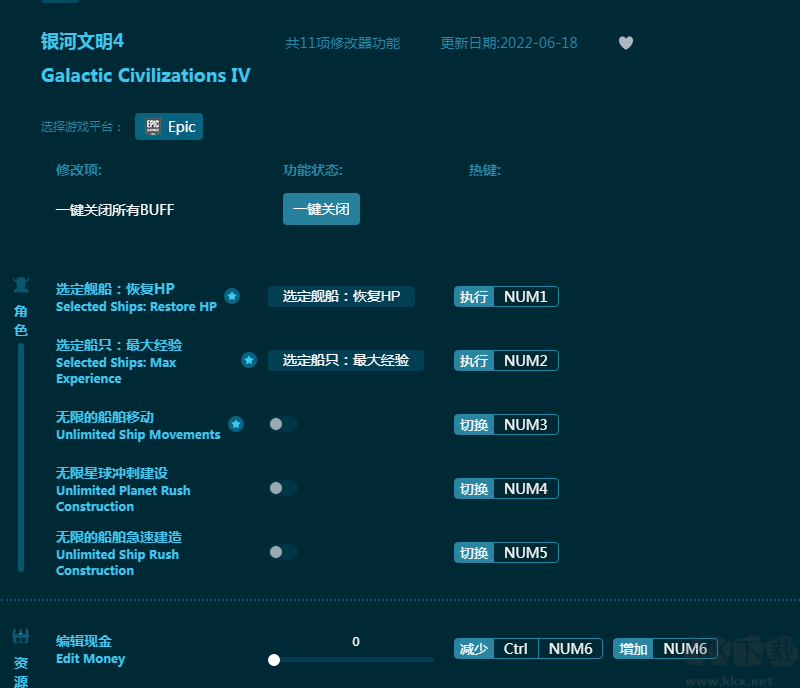Viewport: 800px width, 688px height.
Task: Change the NUM3 hotkey field
Action: point(526,425)
